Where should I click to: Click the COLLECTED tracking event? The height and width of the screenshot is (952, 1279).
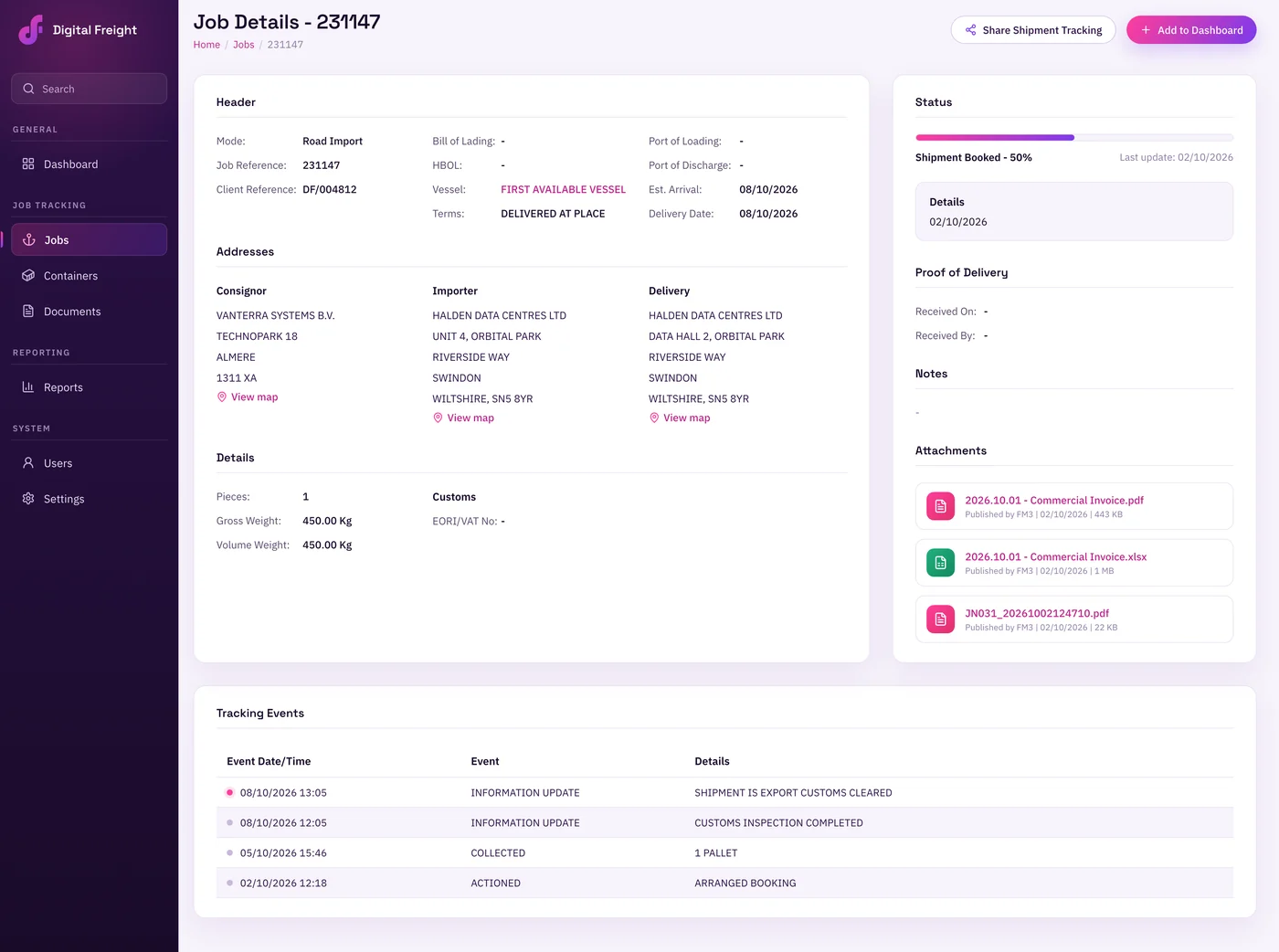click(498, 853)
